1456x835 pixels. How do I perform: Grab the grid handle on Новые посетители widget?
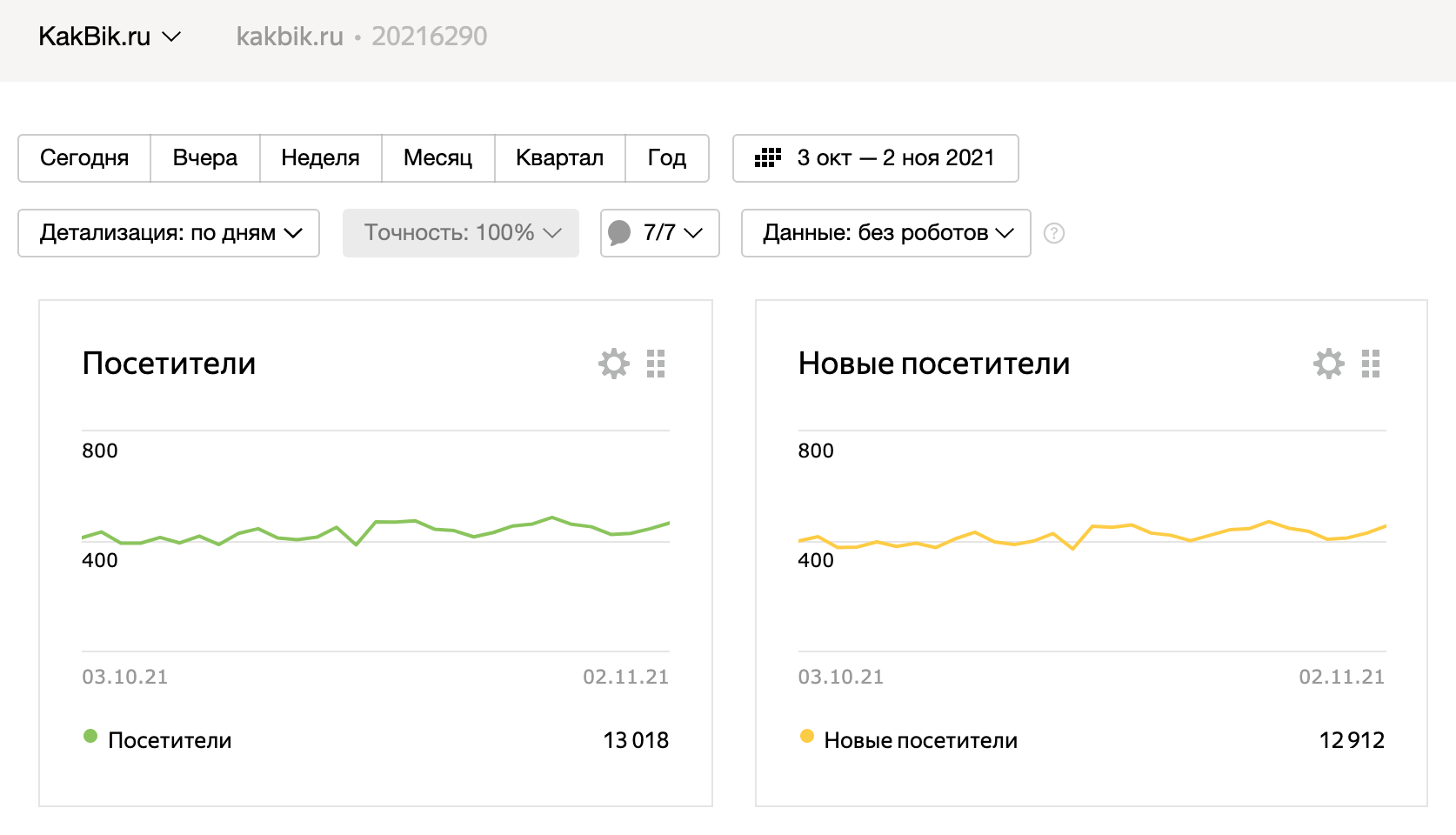coord(1371,364)
